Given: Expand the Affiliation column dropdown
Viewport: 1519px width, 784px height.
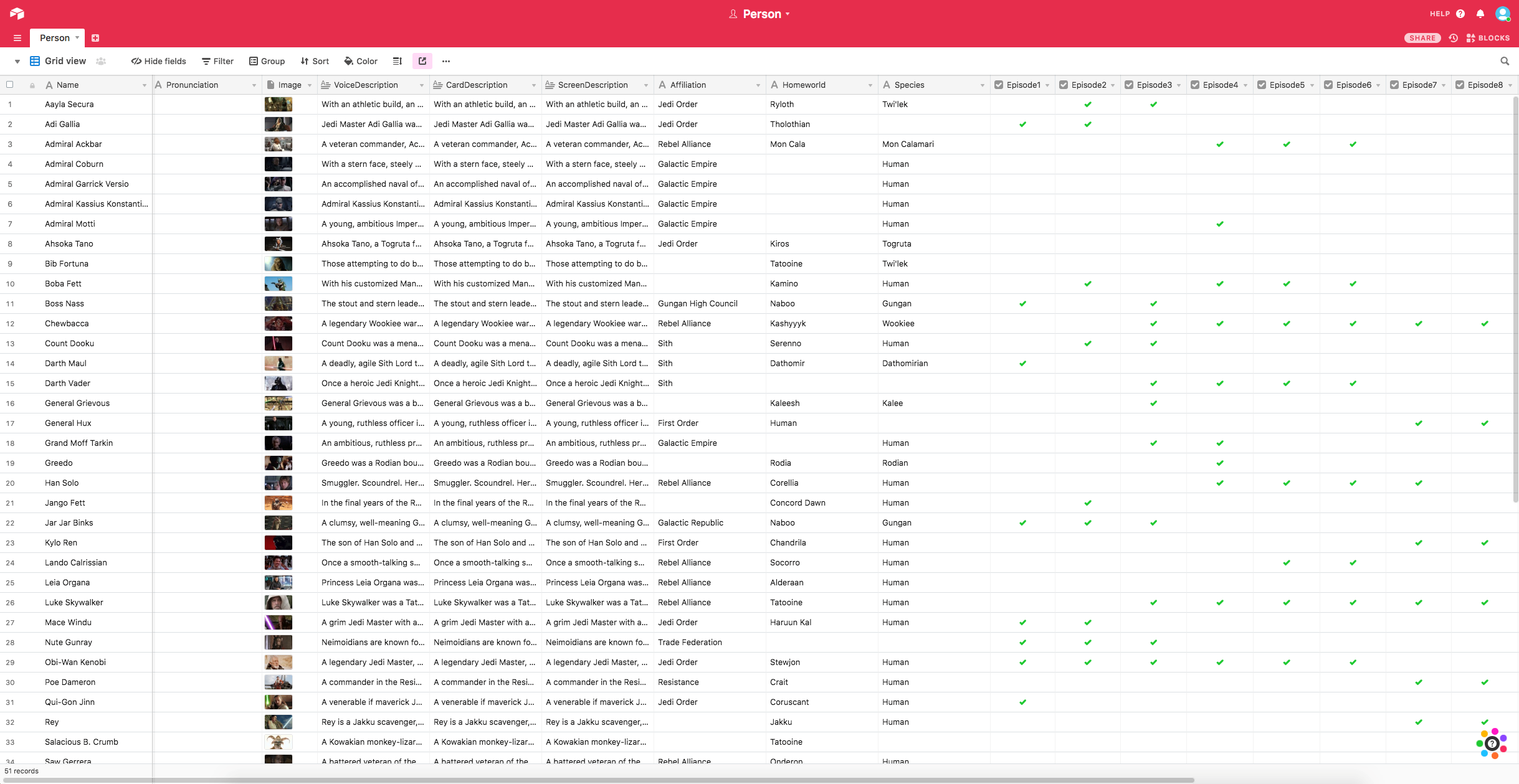Looking at the screenshot, I should click(x=758, y=85).
